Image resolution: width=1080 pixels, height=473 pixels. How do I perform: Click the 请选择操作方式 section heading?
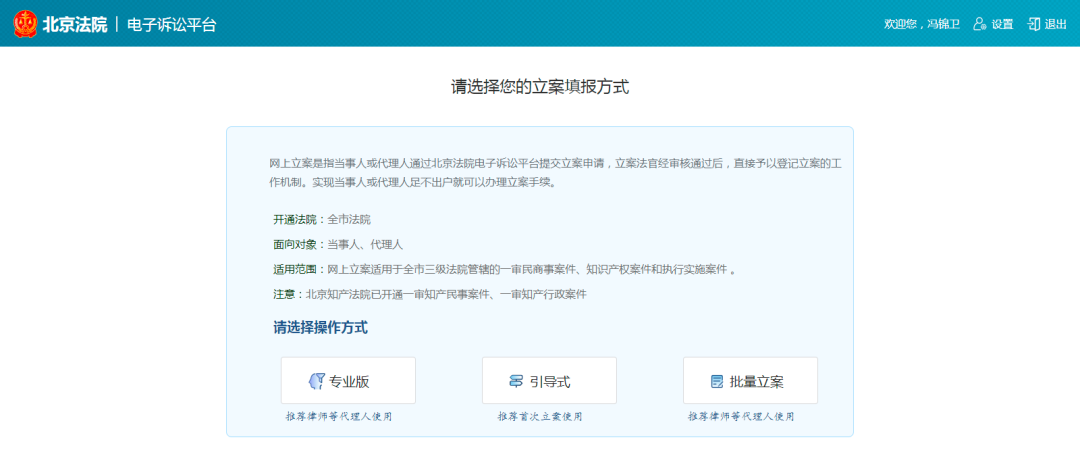pyautogui.click(x=320, y=327)
